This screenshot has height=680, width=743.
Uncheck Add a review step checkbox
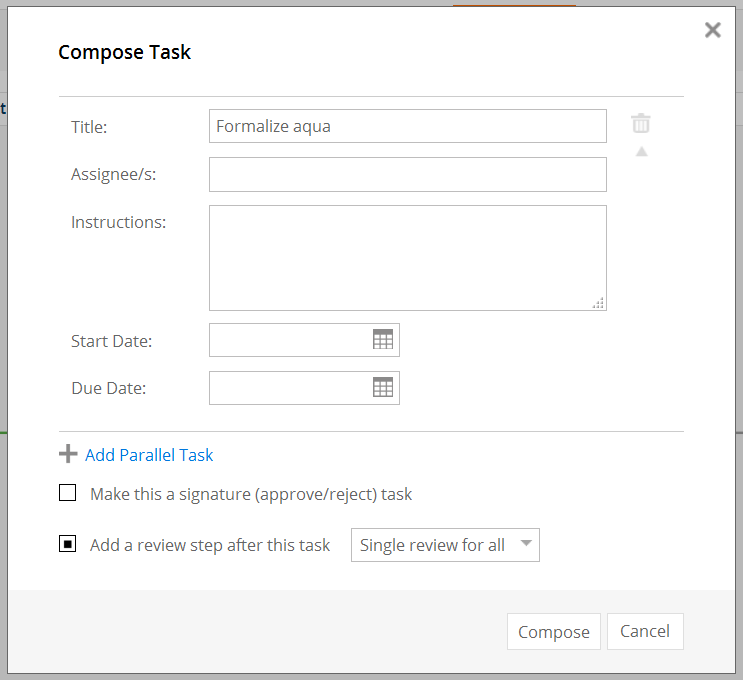67,544
